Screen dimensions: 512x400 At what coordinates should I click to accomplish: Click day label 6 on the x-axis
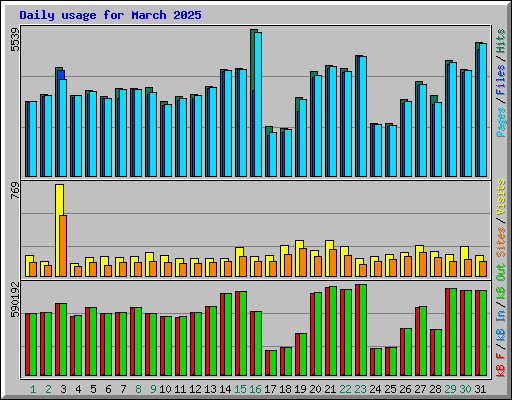click(x=108, y=389)
